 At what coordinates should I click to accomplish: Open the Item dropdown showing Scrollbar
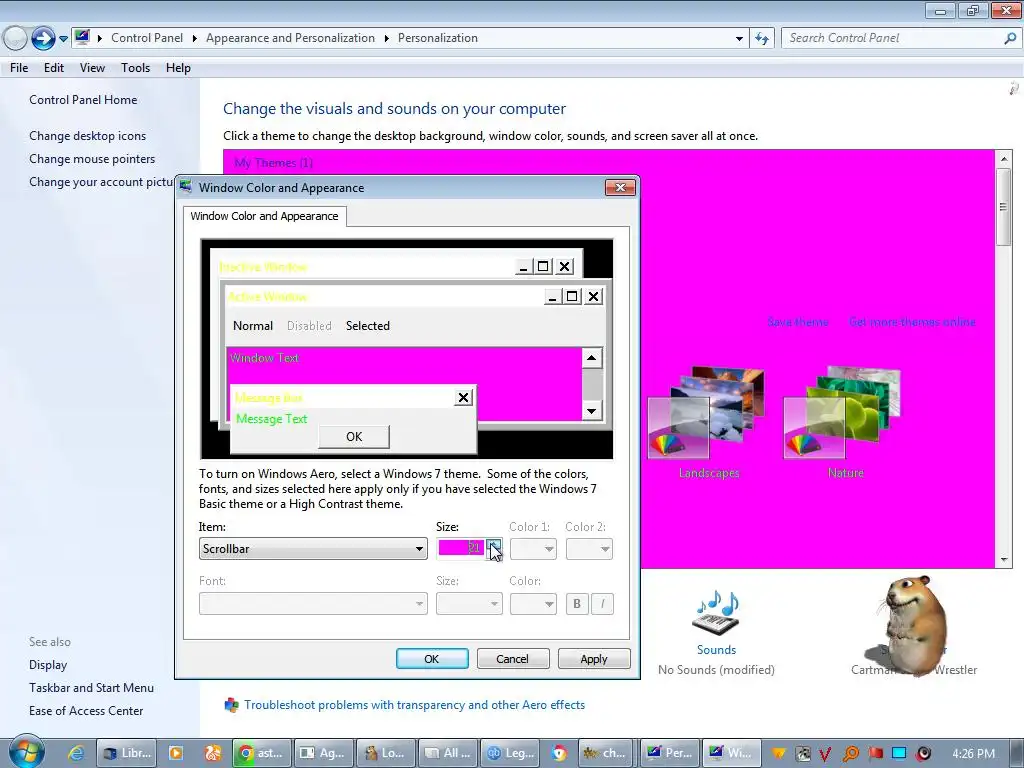313,549
